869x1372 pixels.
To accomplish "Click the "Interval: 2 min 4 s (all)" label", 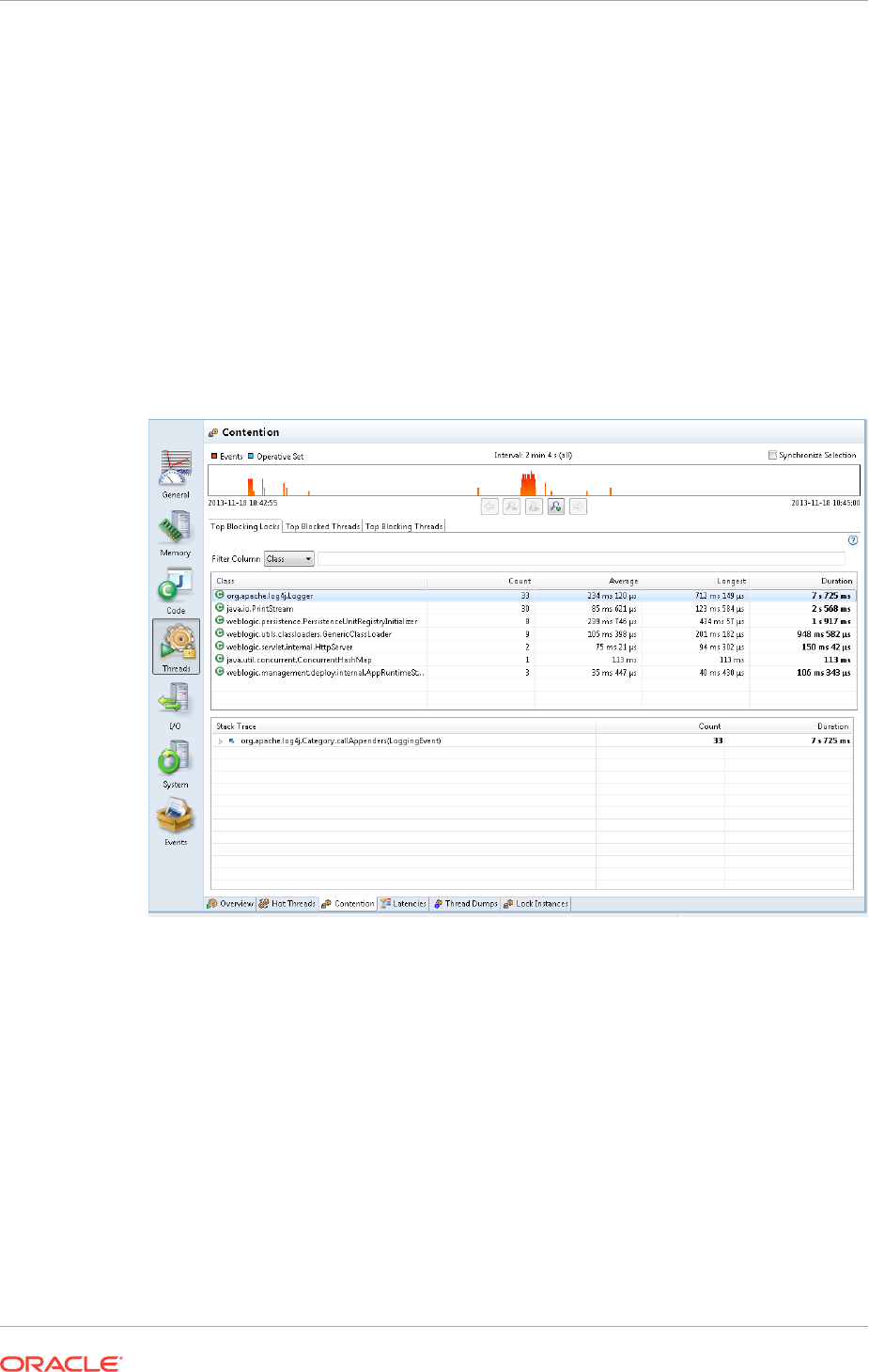I will click(x=533, y=455).
